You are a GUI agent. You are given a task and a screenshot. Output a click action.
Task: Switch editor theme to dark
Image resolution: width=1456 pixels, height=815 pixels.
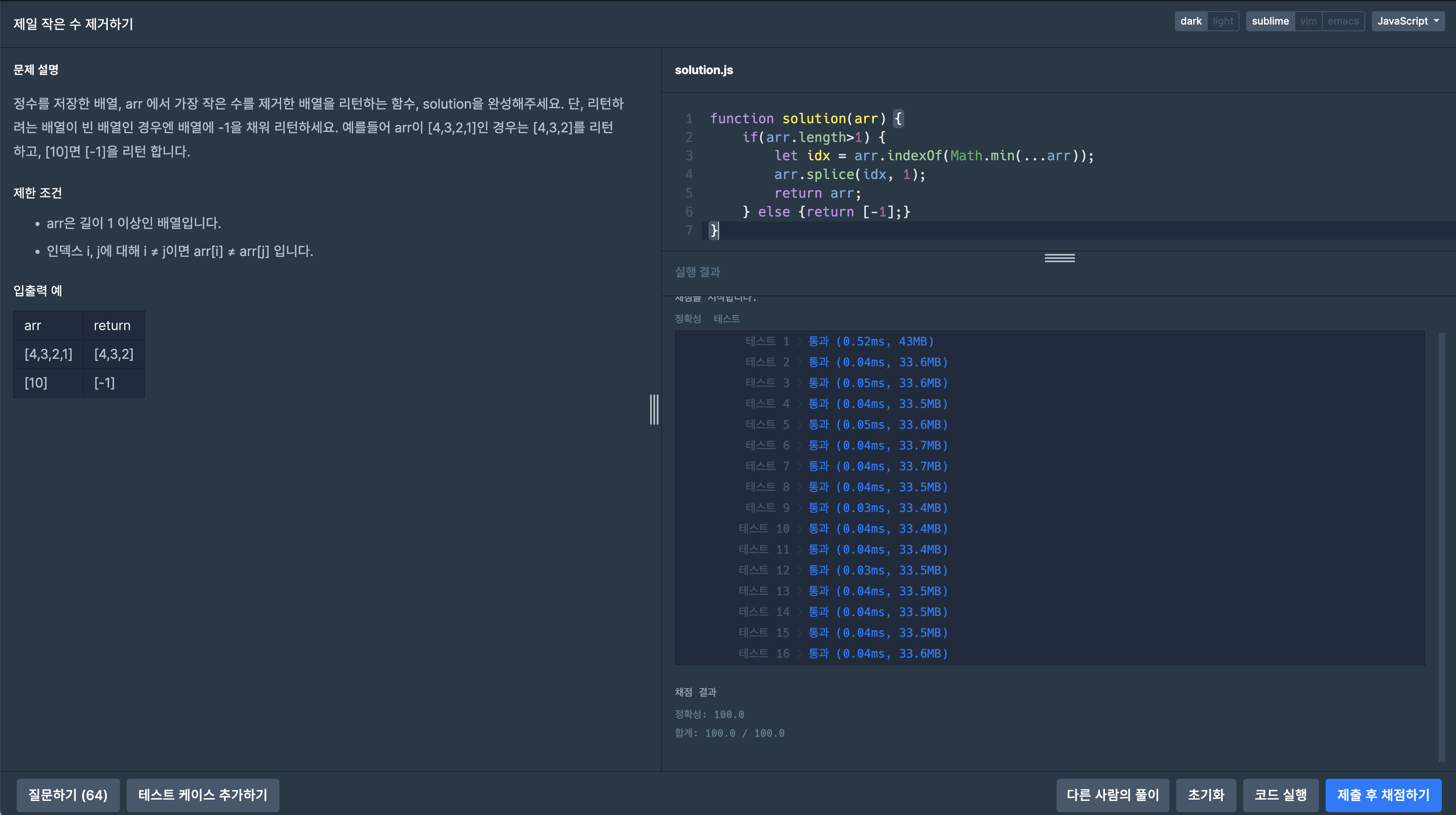[1190, 21]
